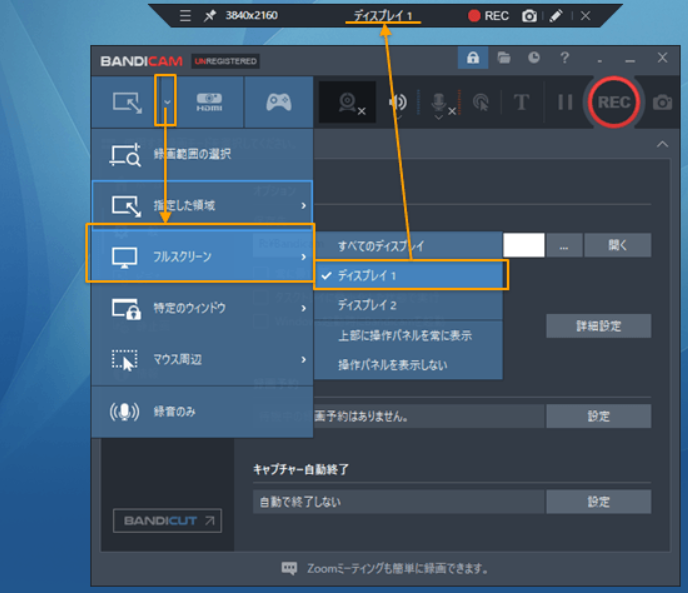Expand the recording mode dropdown arrow
This screenshot has height=593, width=688.
(167, 102)
